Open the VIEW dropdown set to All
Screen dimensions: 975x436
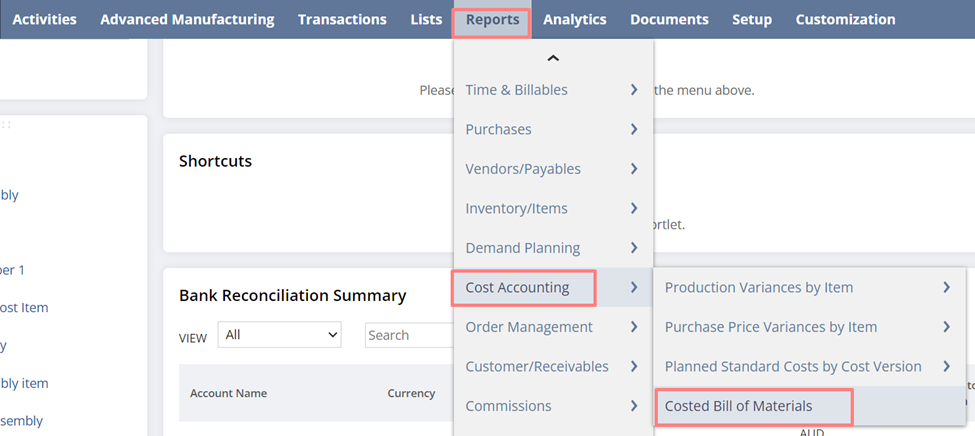point(281,335)
